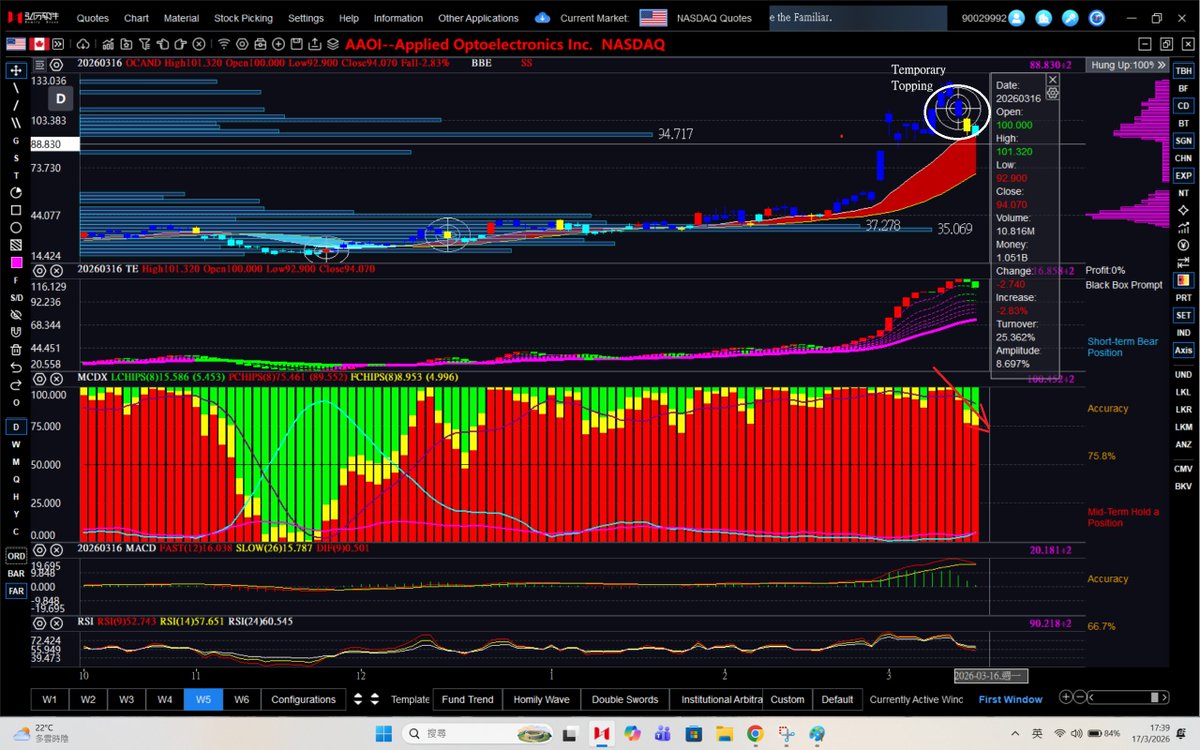The height and width of the screenshot is (750, 1200).
Task: Open the Quotes menu
Action: (x=93, y=18)
